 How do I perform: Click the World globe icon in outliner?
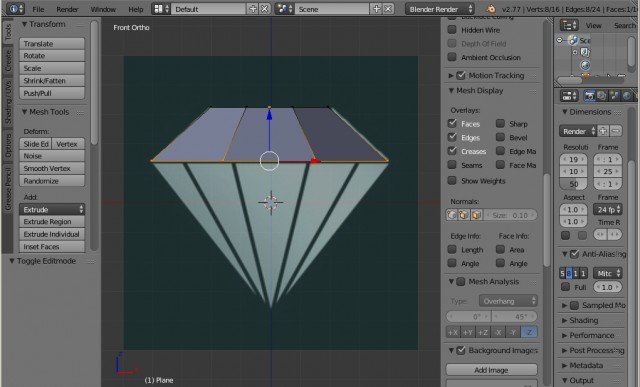click(585, 65)
